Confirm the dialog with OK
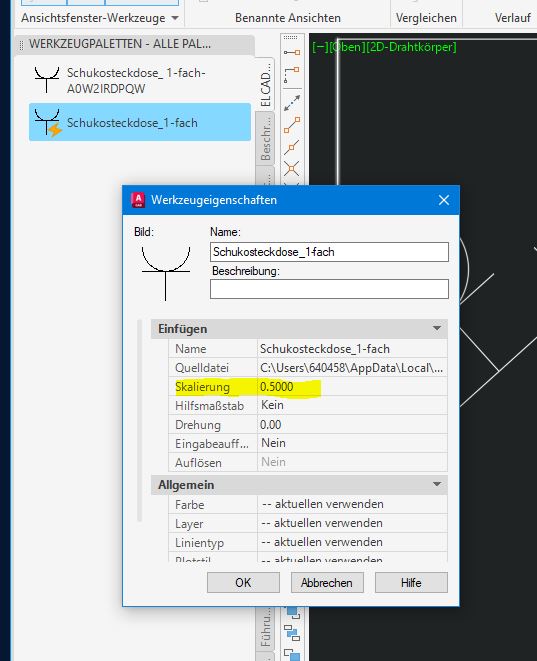Image resolution: width=537 pixels, height=661 pixels. point(243,583)
